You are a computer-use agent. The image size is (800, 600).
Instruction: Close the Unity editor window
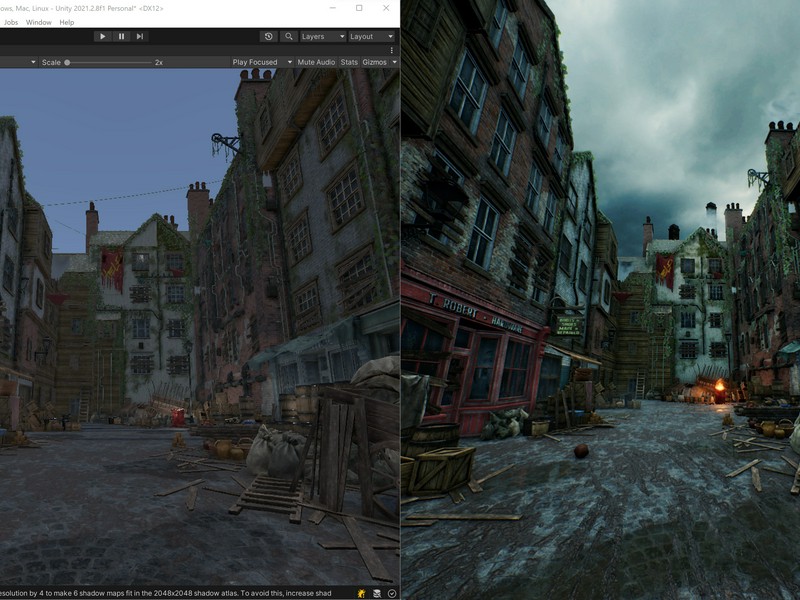click(386, 8)
